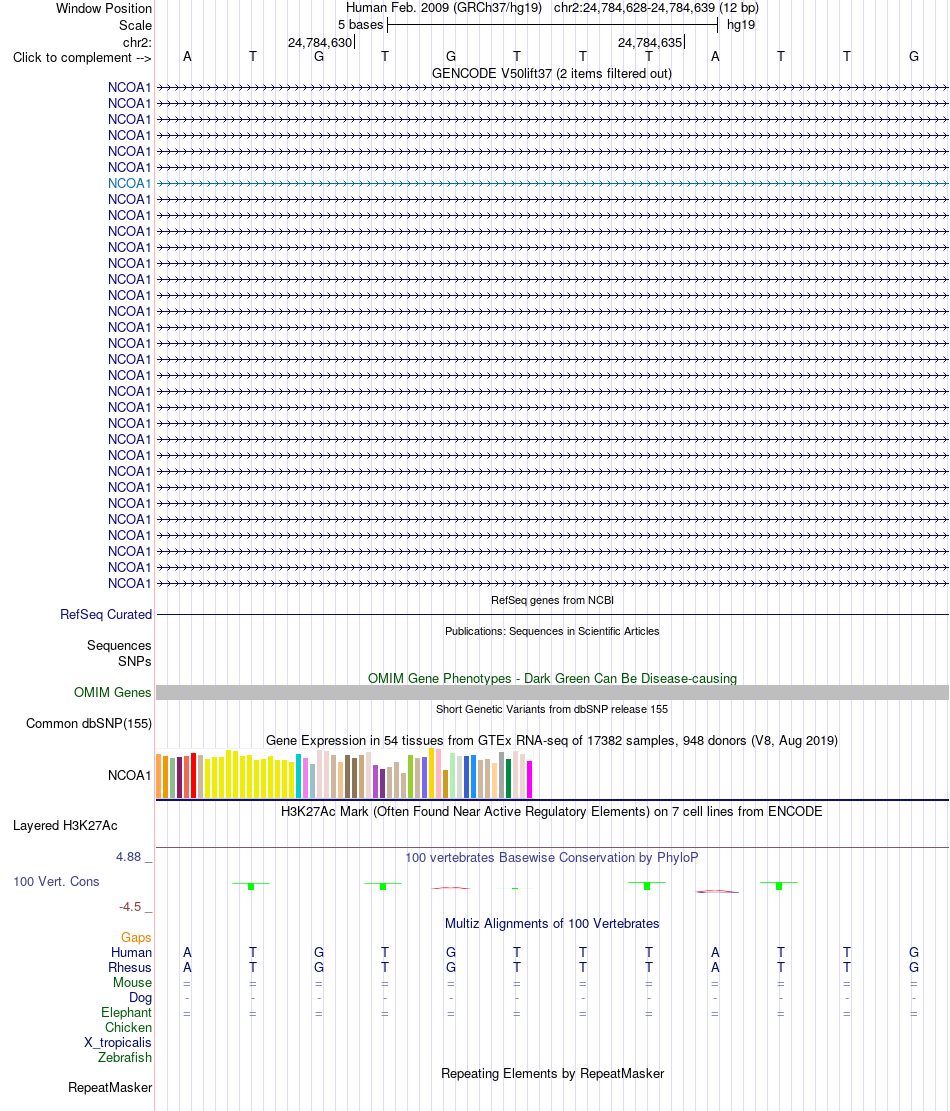Click the Dog alignment row label
Image resolution: width=950 pixels, height=1111 pixels.
[x=140, y=998]
